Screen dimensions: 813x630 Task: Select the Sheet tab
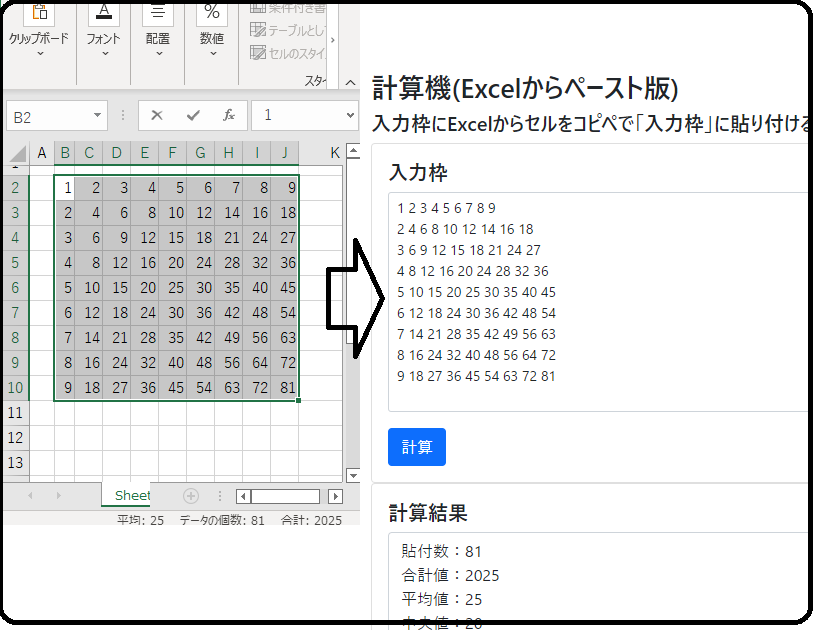click(131, 496)
